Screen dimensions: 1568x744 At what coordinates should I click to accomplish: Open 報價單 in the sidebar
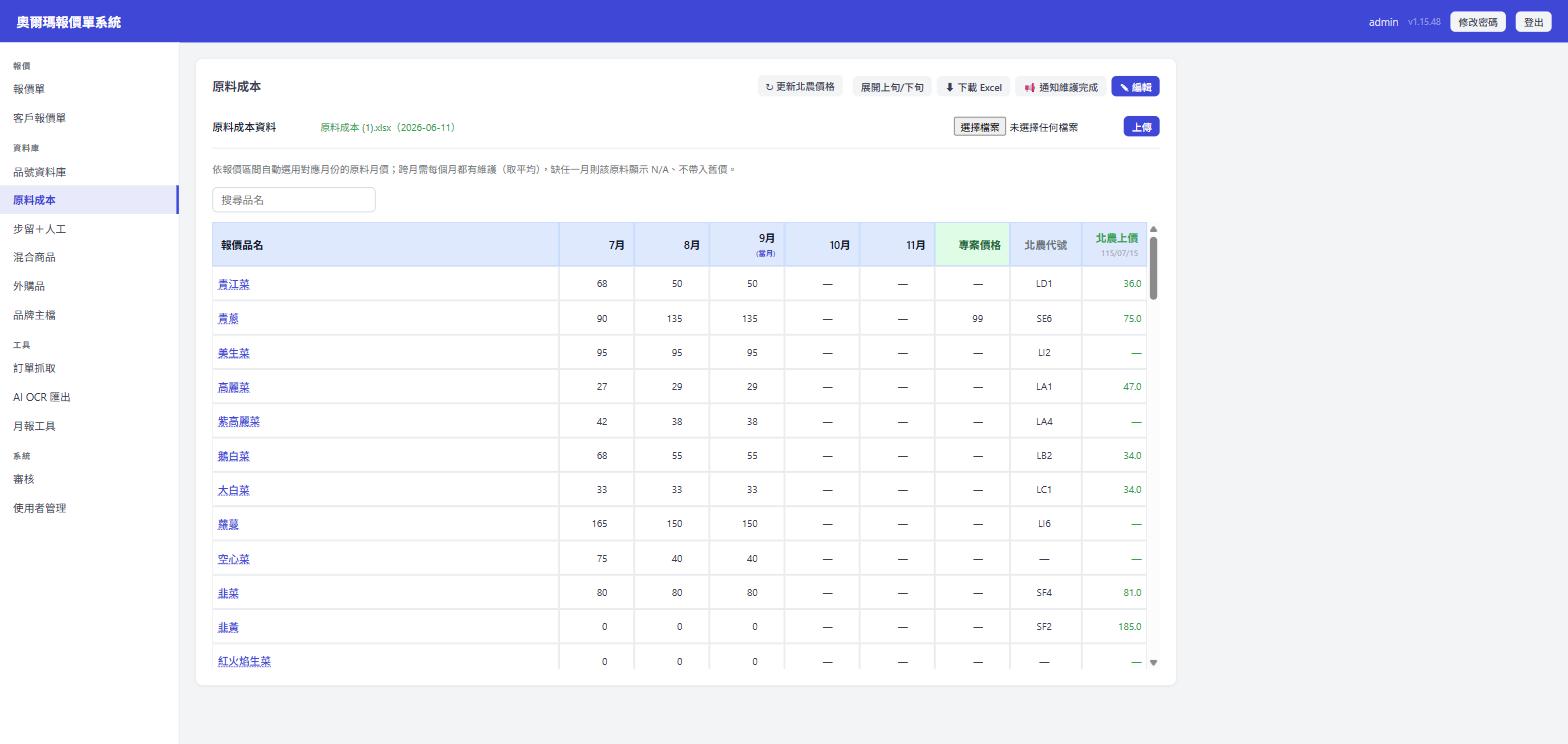point(89,89)
